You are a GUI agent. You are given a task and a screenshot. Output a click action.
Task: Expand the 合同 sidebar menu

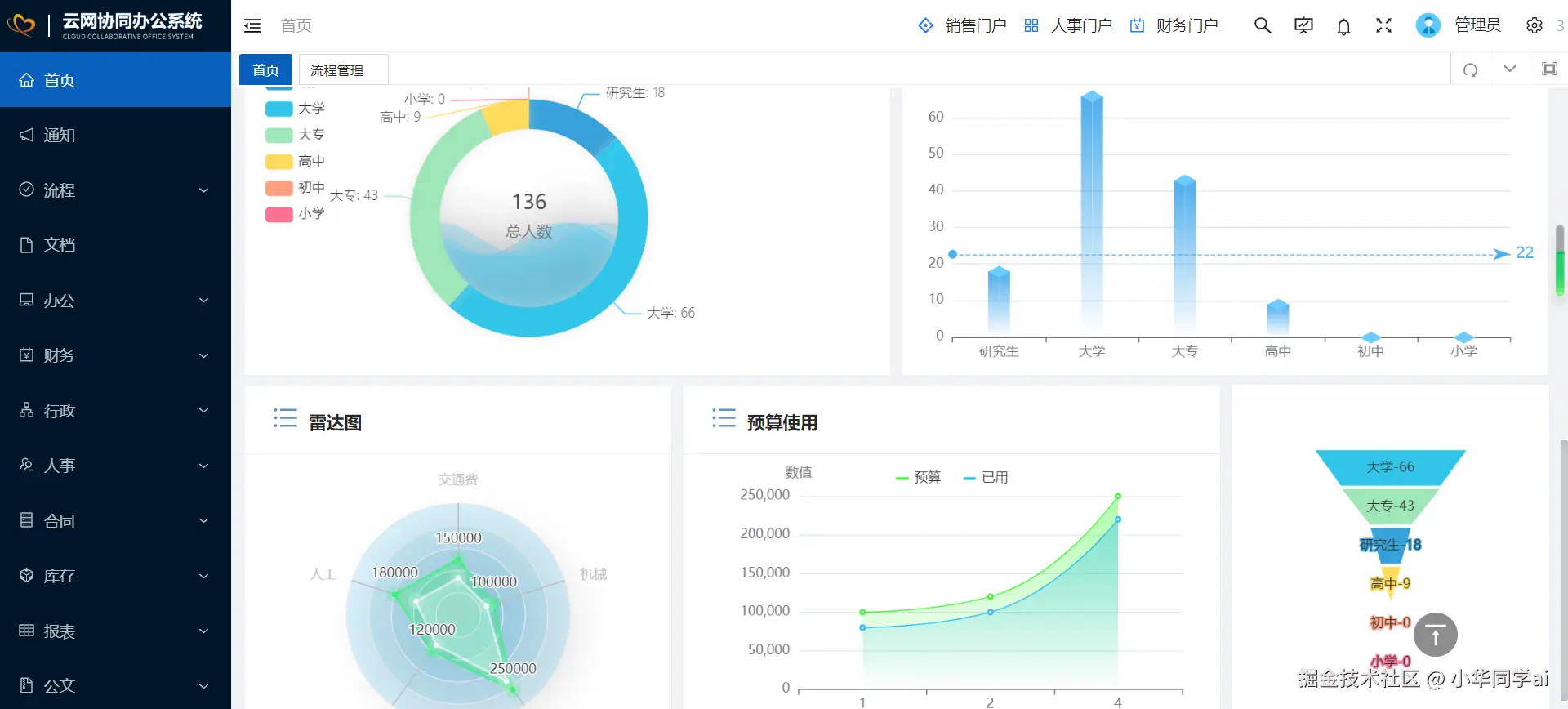[115, 521]
